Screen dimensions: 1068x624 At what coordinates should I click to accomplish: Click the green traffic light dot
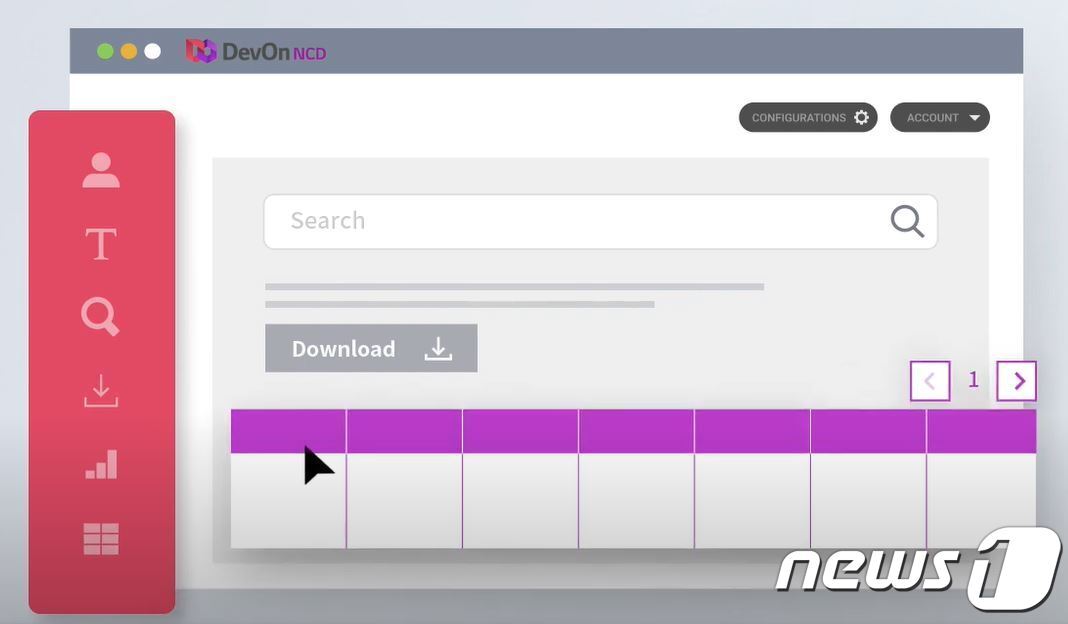point(105,50)
